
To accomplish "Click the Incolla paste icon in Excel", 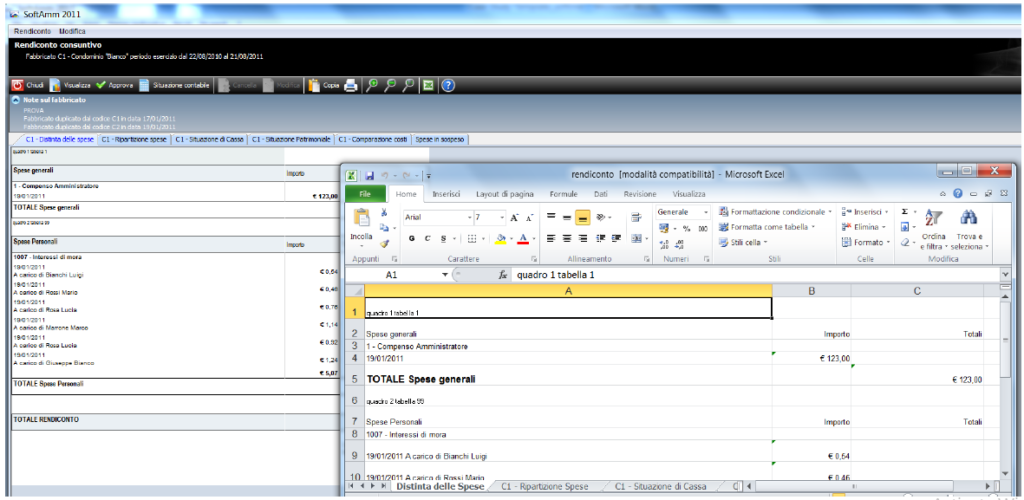I will click(361, 217).
